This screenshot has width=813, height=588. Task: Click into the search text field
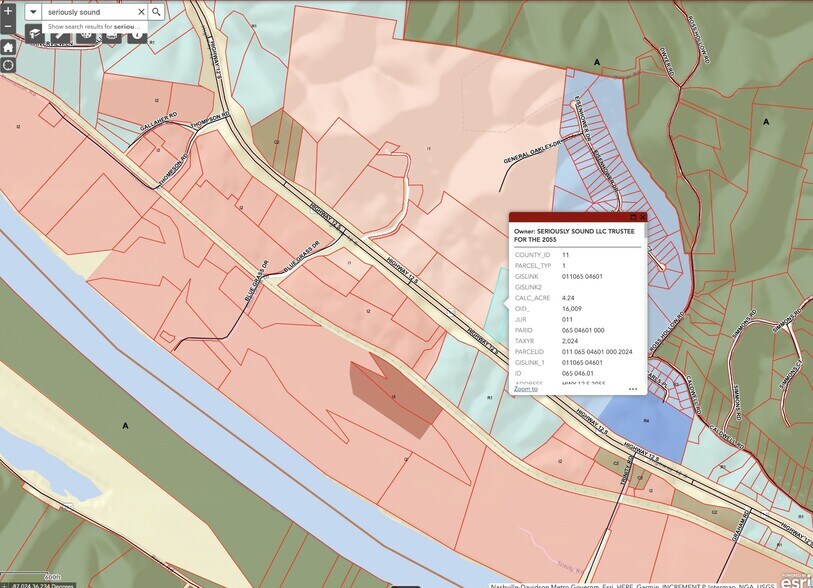pyautogui.click(x=88, y=12)
